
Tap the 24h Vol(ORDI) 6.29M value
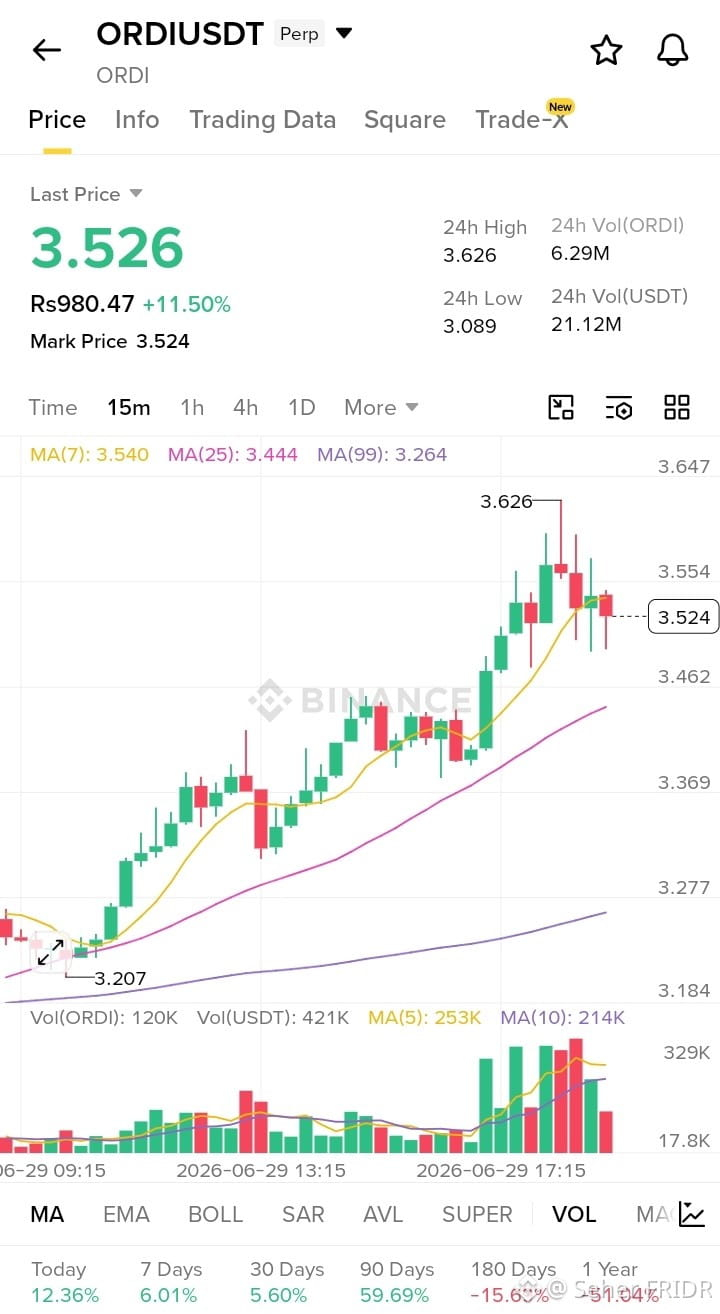(x=580, y=253)
